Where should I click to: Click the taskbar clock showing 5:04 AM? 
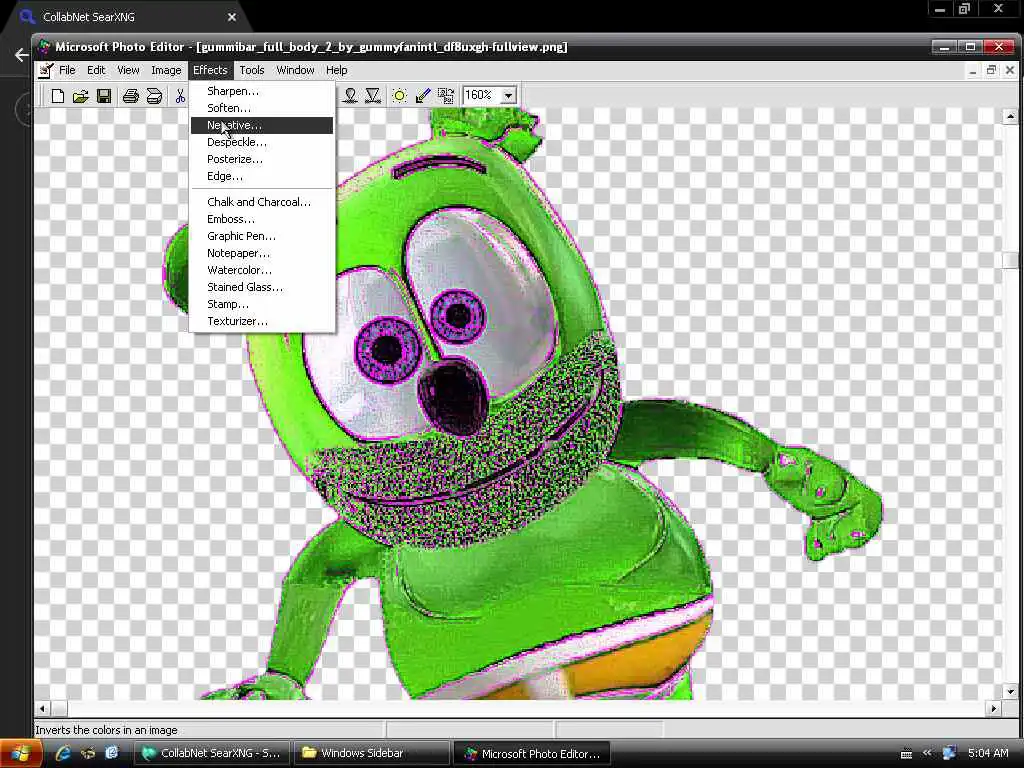coord(988,753)
